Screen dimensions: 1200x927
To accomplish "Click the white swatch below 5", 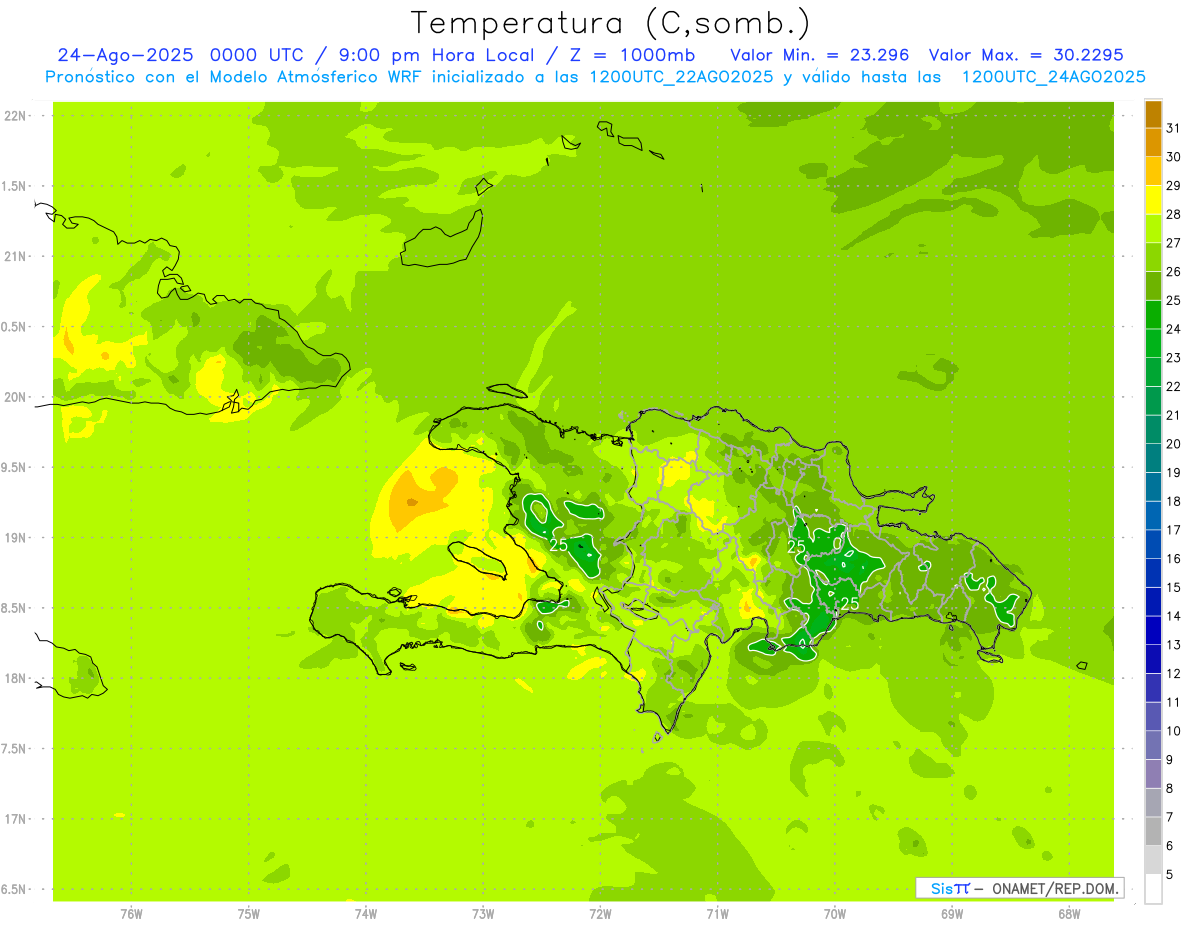I will coord(1153,889).
